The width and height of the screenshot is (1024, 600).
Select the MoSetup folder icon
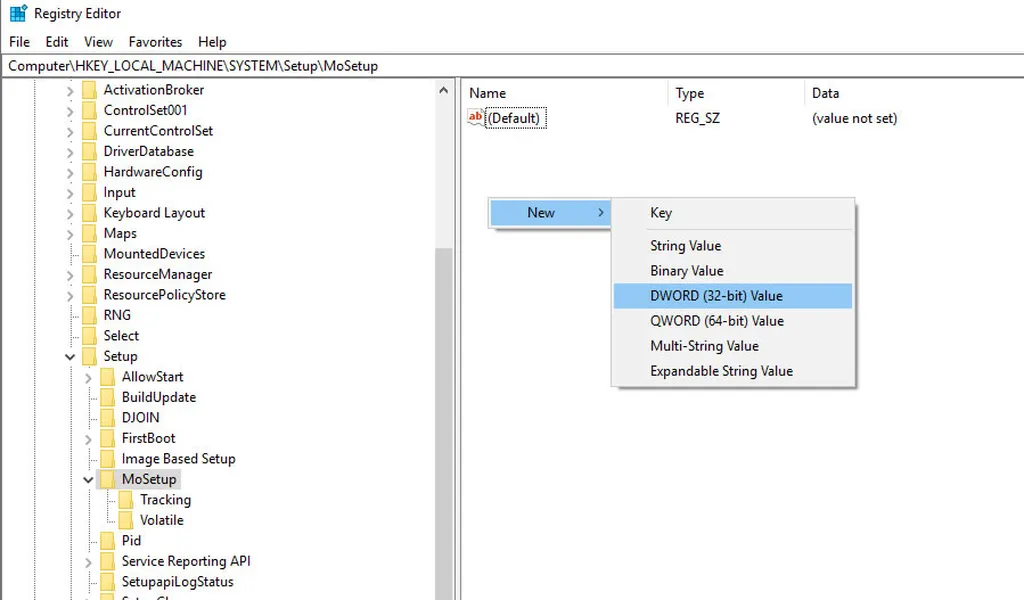pos(108,480)
